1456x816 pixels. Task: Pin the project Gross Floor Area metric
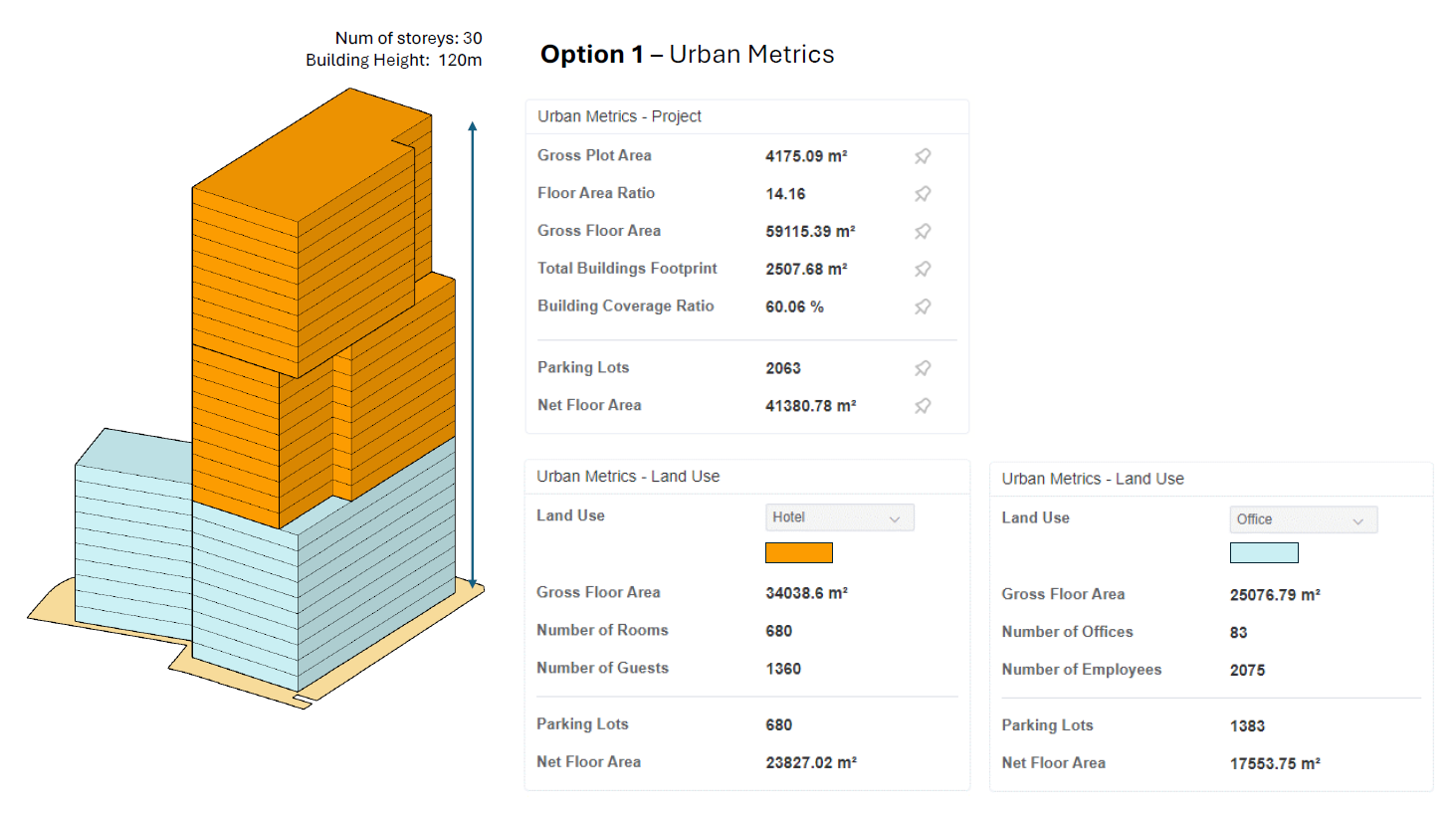click(923, 232)
